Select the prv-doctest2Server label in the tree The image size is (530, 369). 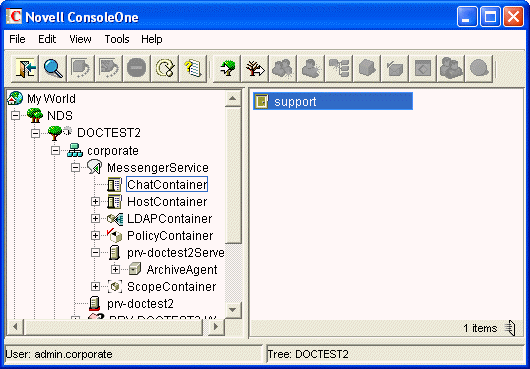(x=176, y=253)
